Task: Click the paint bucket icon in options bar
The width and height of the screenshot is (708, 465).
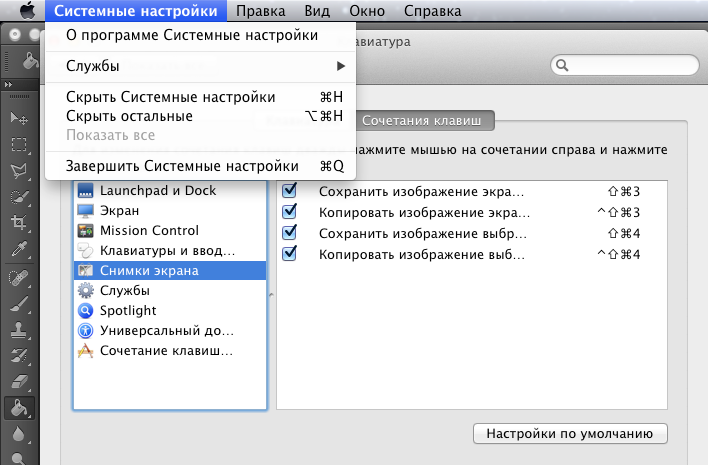Action: [30, 60]
